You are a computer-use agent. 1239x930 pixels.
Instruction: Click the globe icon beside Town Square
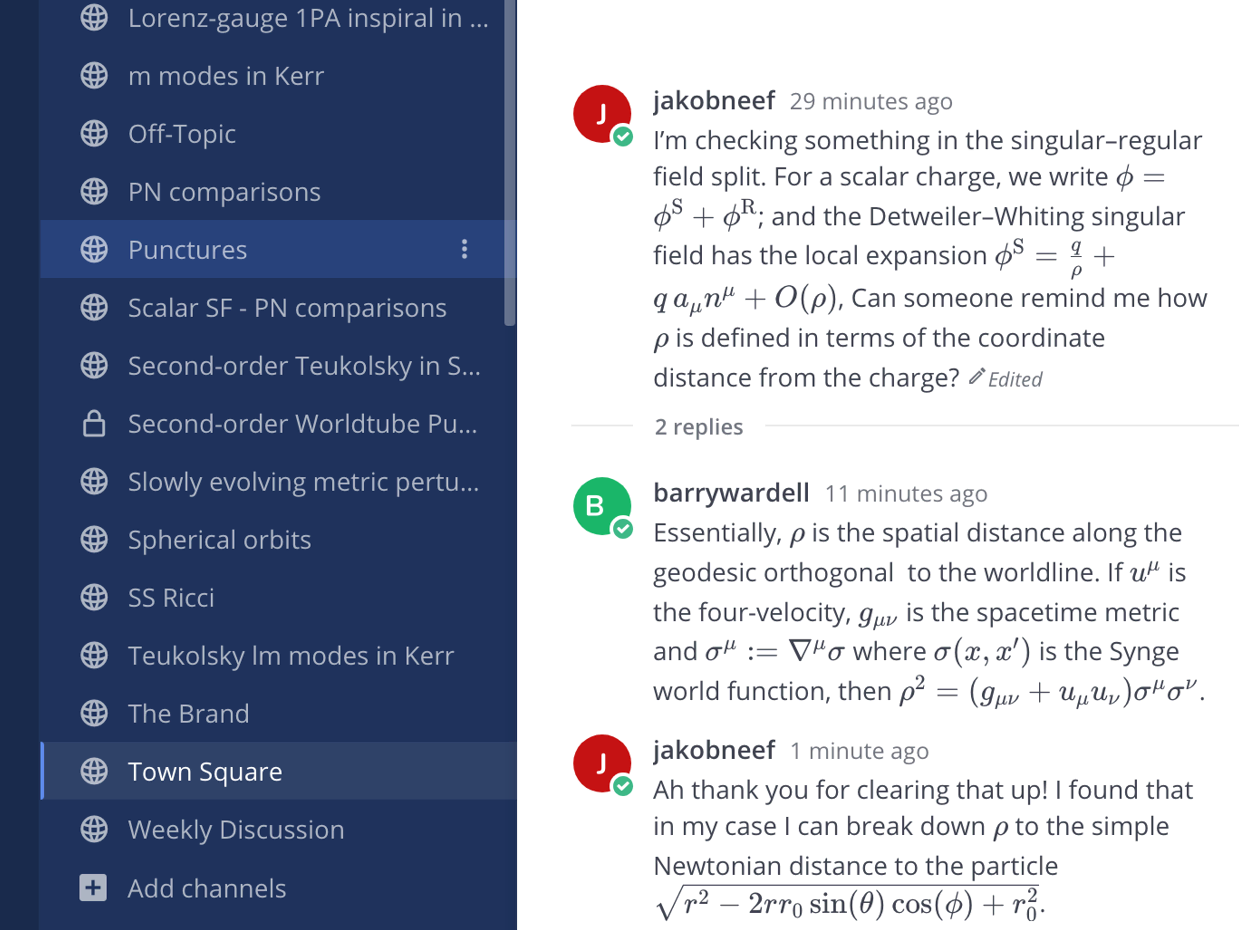[94, 772]
